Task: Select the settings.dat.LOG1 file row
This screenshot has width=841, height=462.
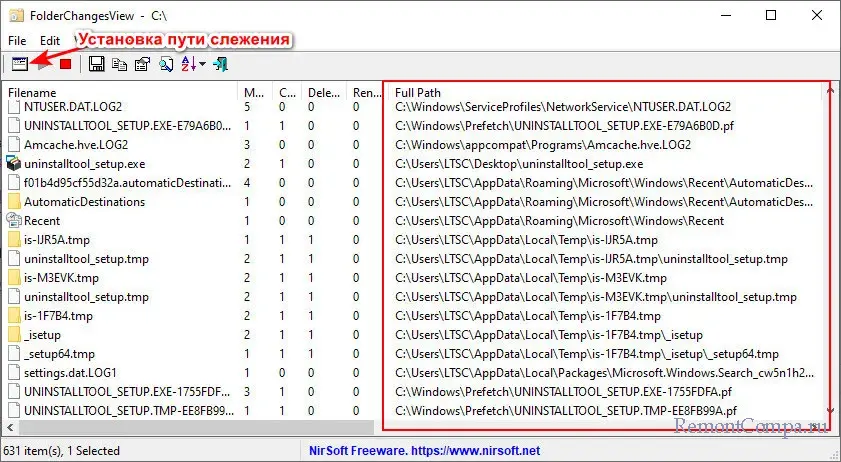Action: click(70, 373)
